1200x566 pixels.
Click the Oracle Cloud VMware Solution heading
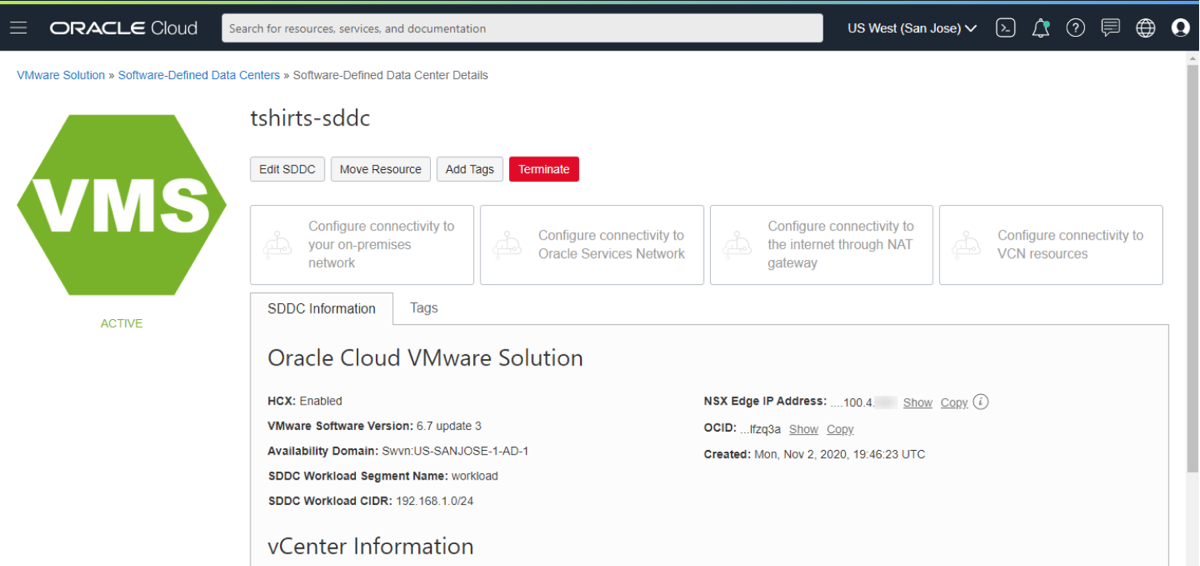425,358
